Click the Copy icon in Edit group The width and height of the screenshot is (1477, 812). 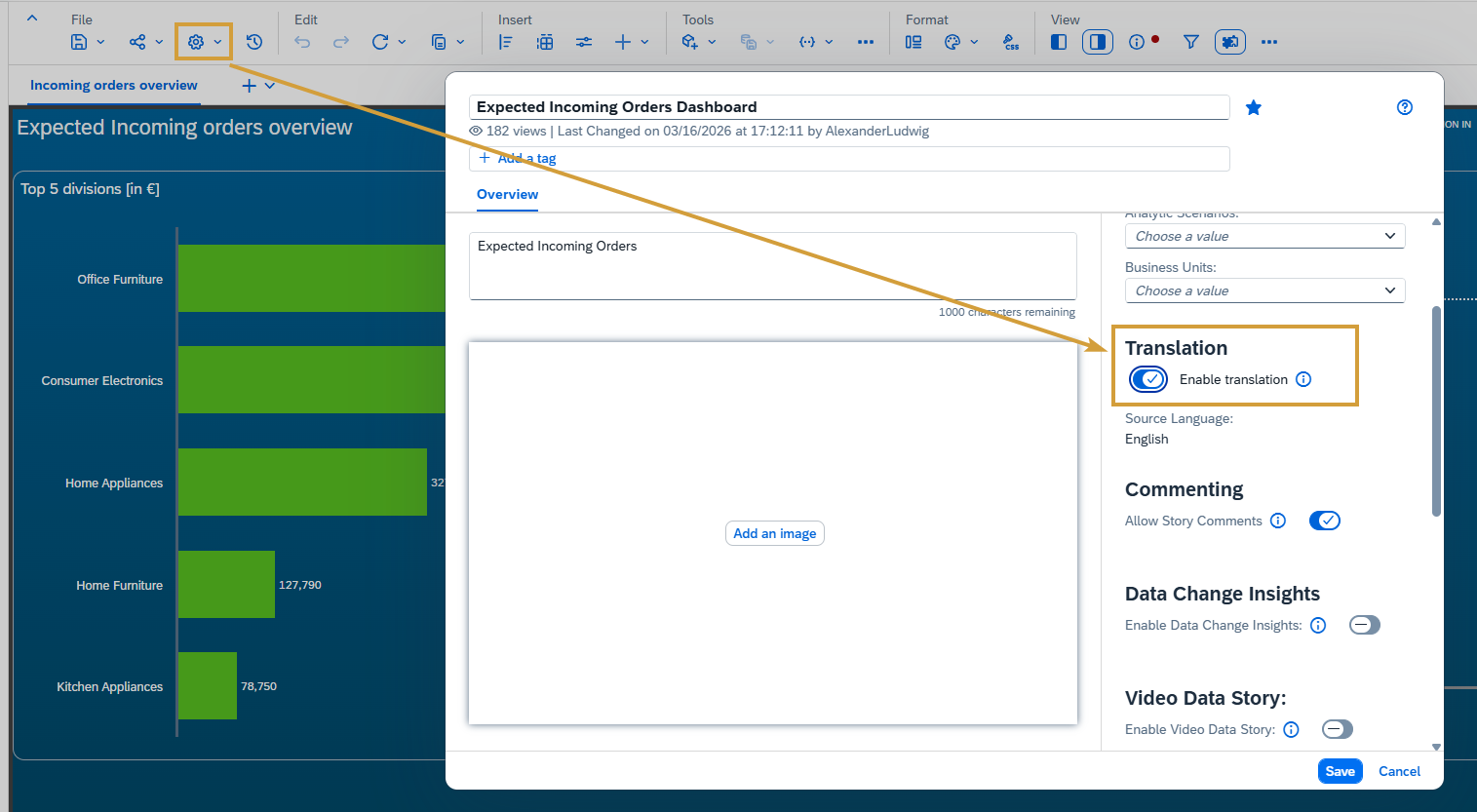(439, 42)
